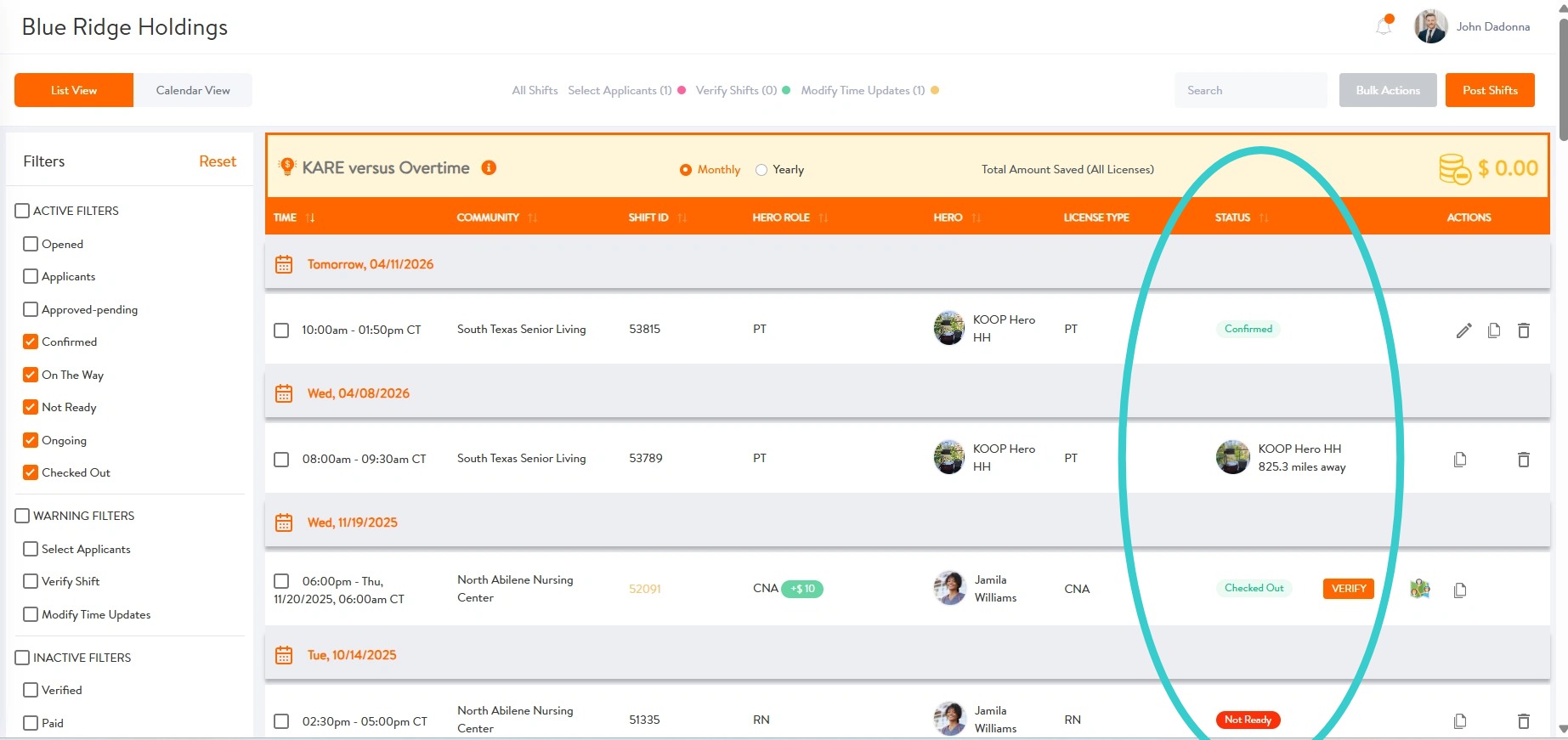Image resolution: width=1568 pixels, height=740 pixels.
Task: Select the Monthly radio option
Action: click(686, 170)
